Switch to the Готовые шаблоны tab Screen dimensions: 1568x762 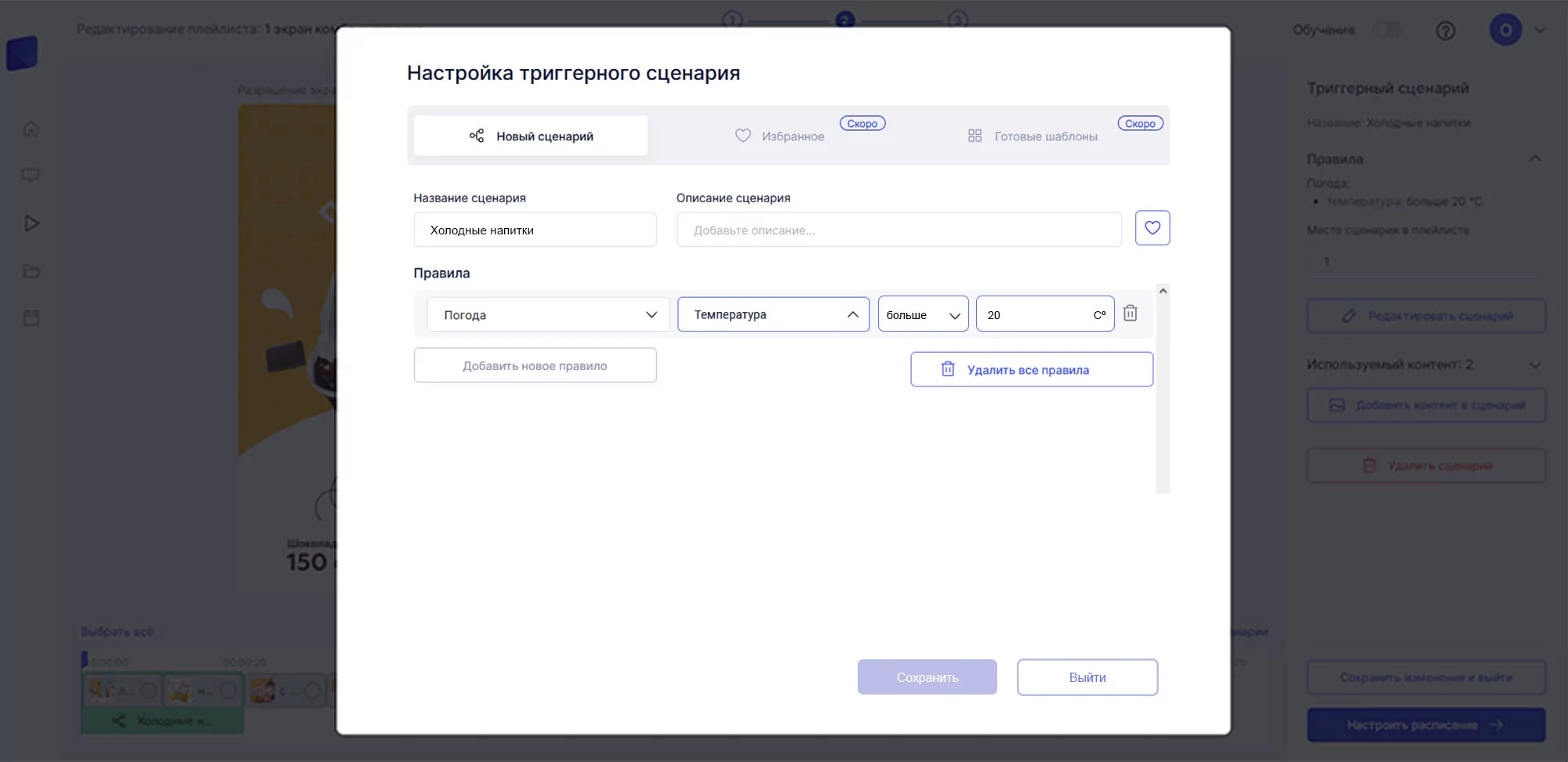tap(1033, 136)
